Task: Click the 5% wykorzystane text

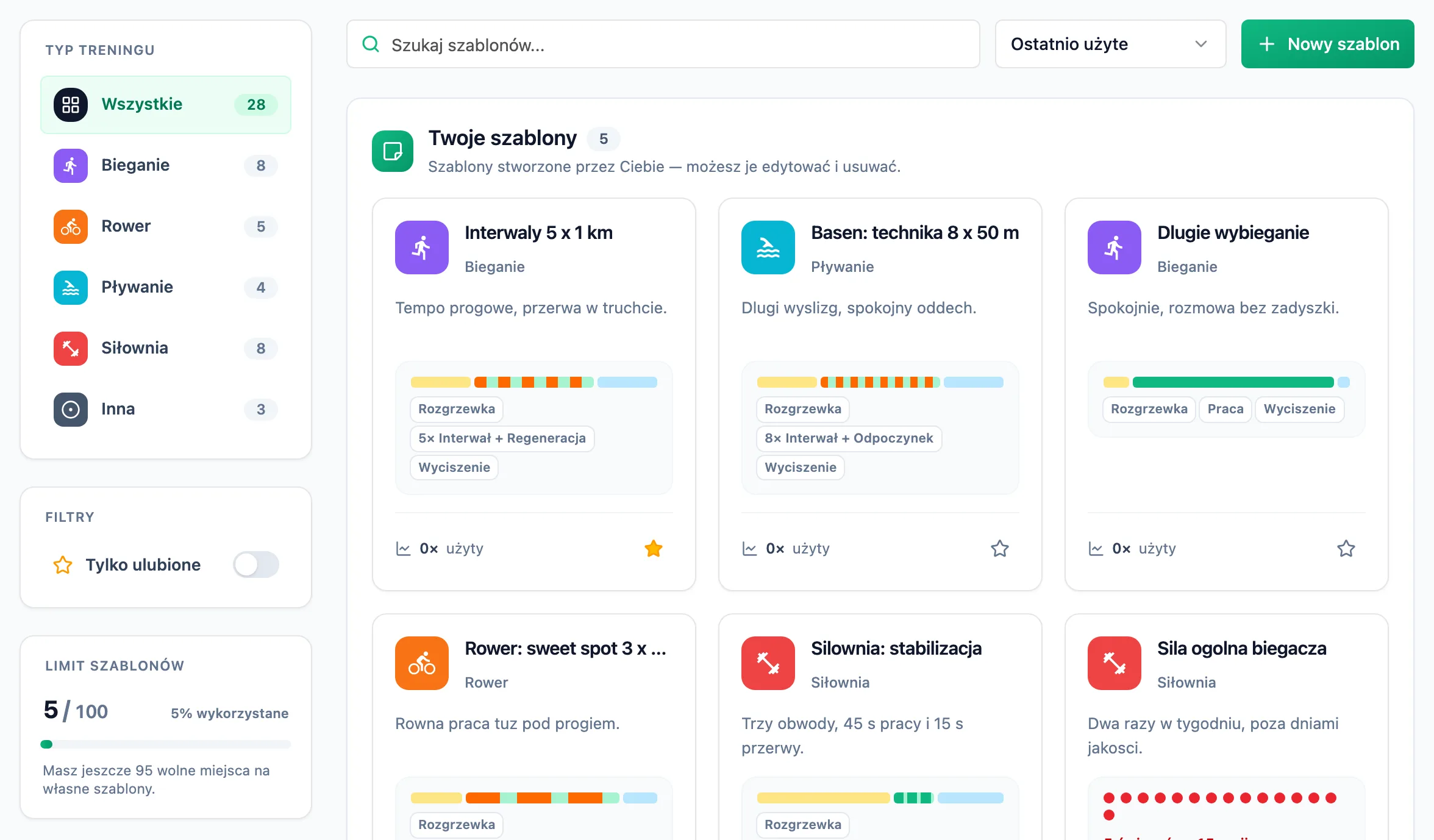Action: pos(229,713)
